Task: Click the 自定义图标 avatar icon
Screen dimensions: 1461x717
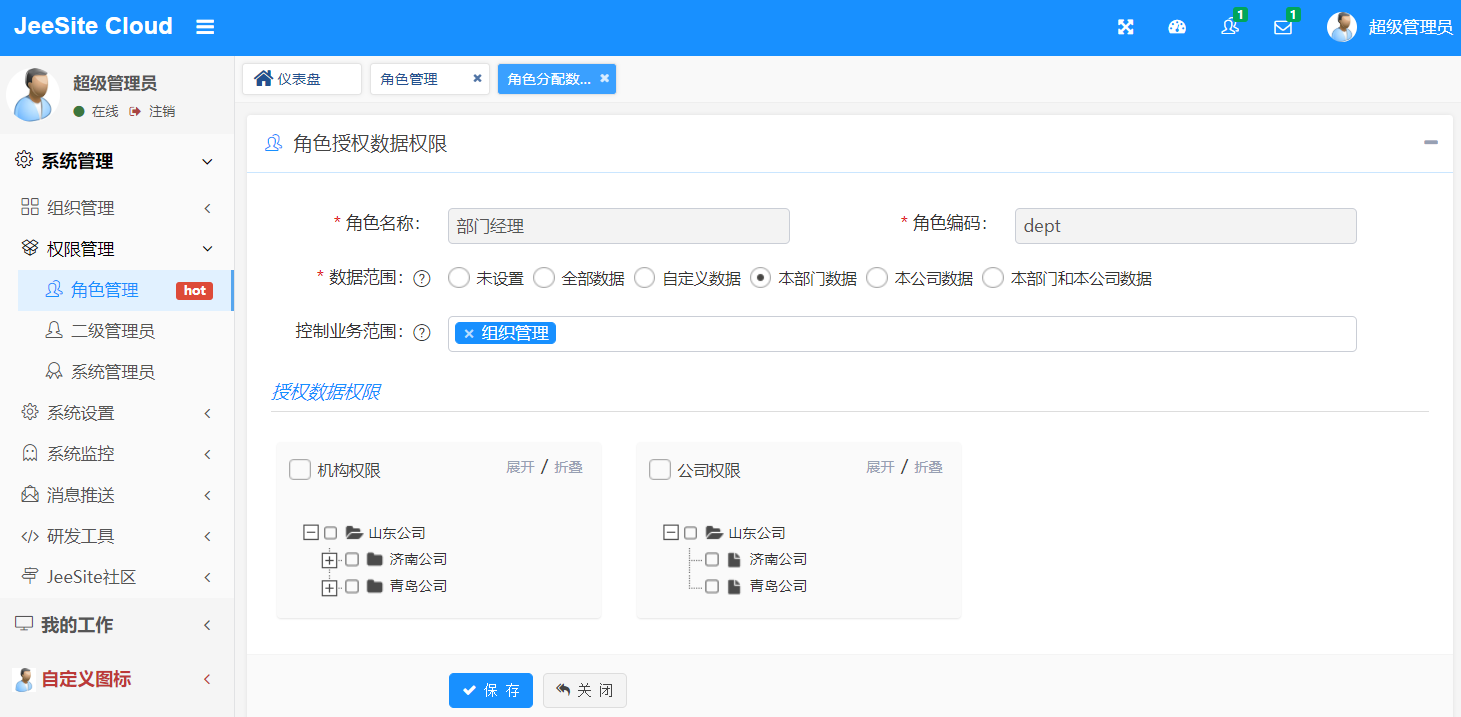Action: point(24,679)
